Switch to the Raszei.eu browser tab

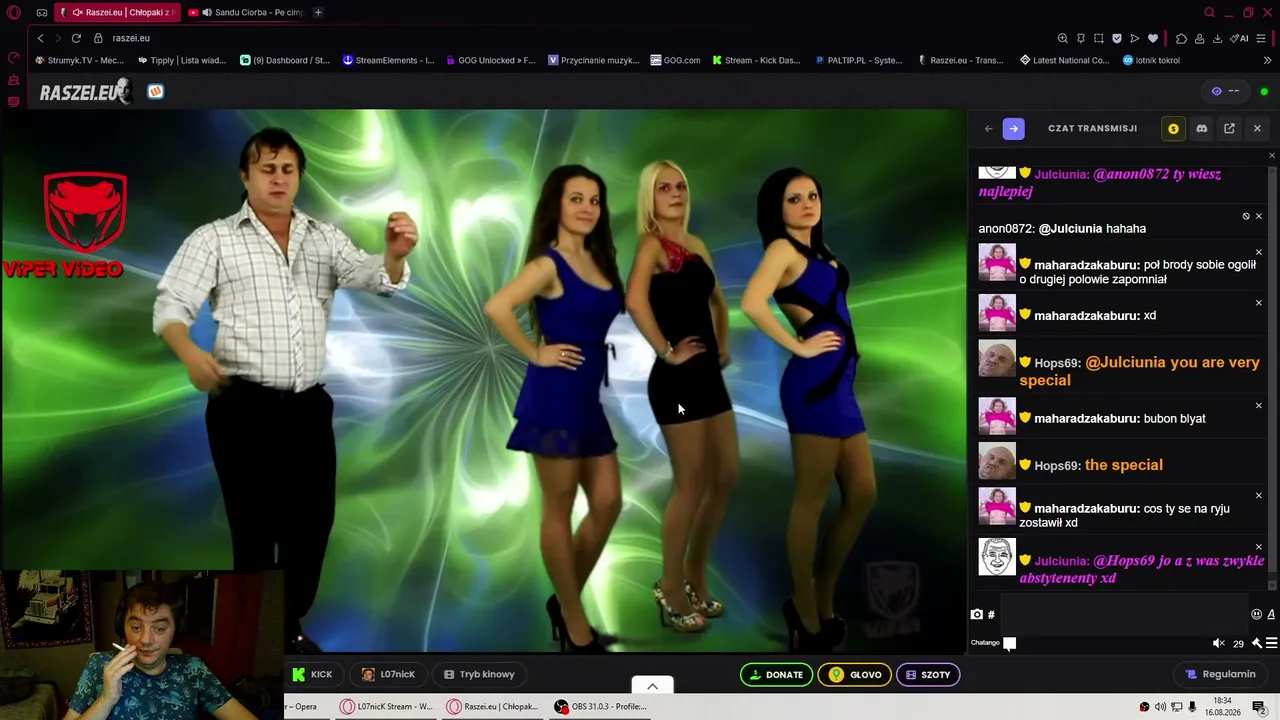[117, 13]
